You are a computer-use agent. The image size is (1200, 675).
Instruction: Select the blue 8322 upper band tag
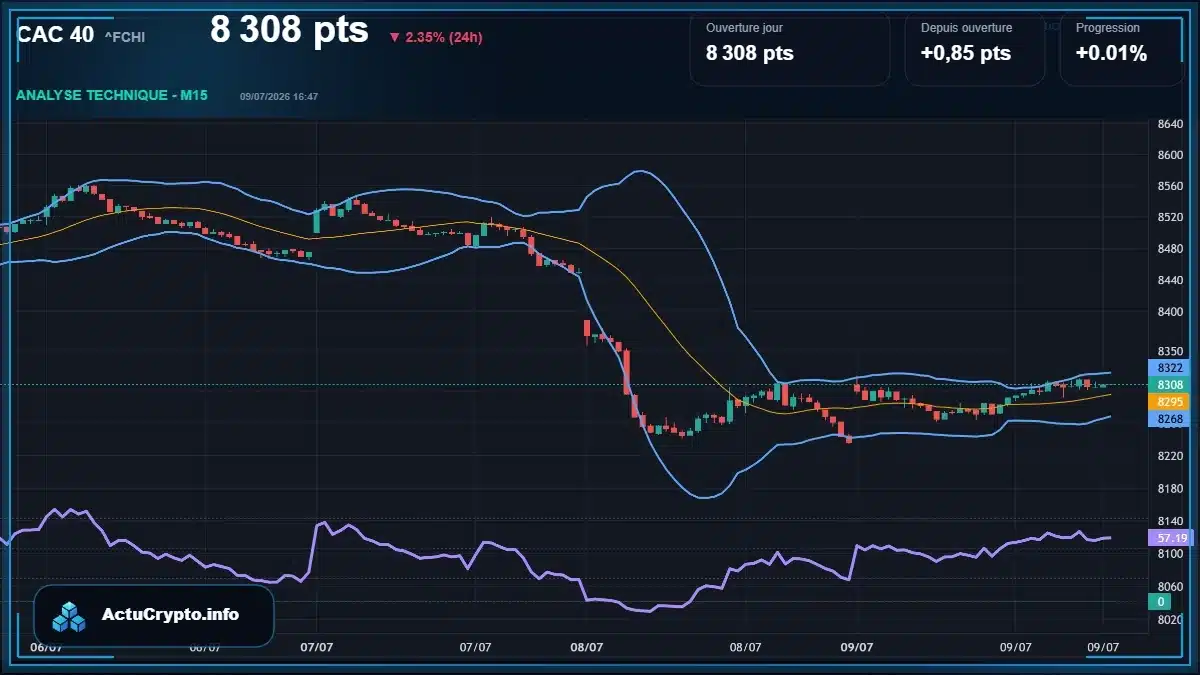[1170, 368]
